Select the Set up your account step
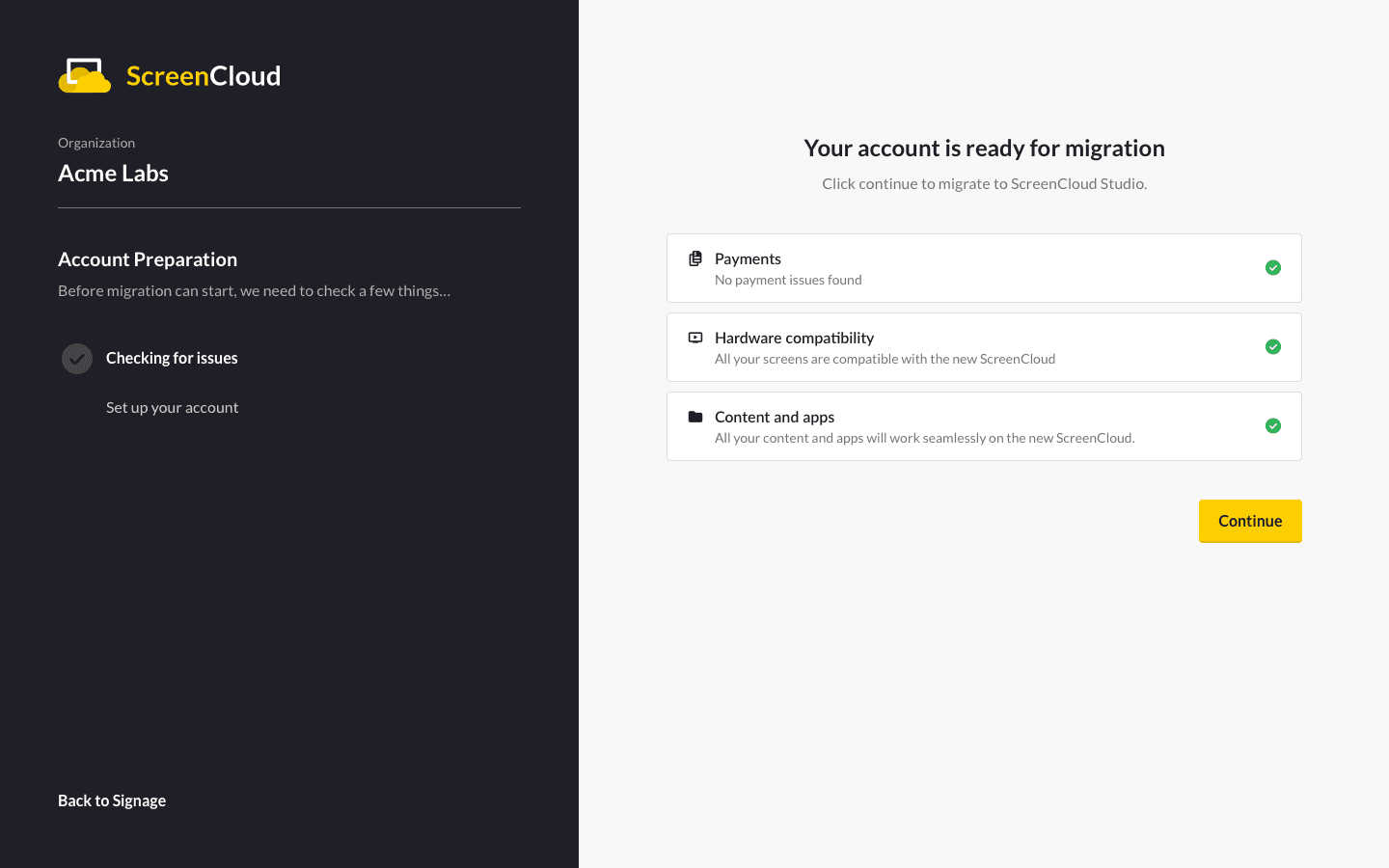Screen dimensions: 1389x868 pos(172,407)
